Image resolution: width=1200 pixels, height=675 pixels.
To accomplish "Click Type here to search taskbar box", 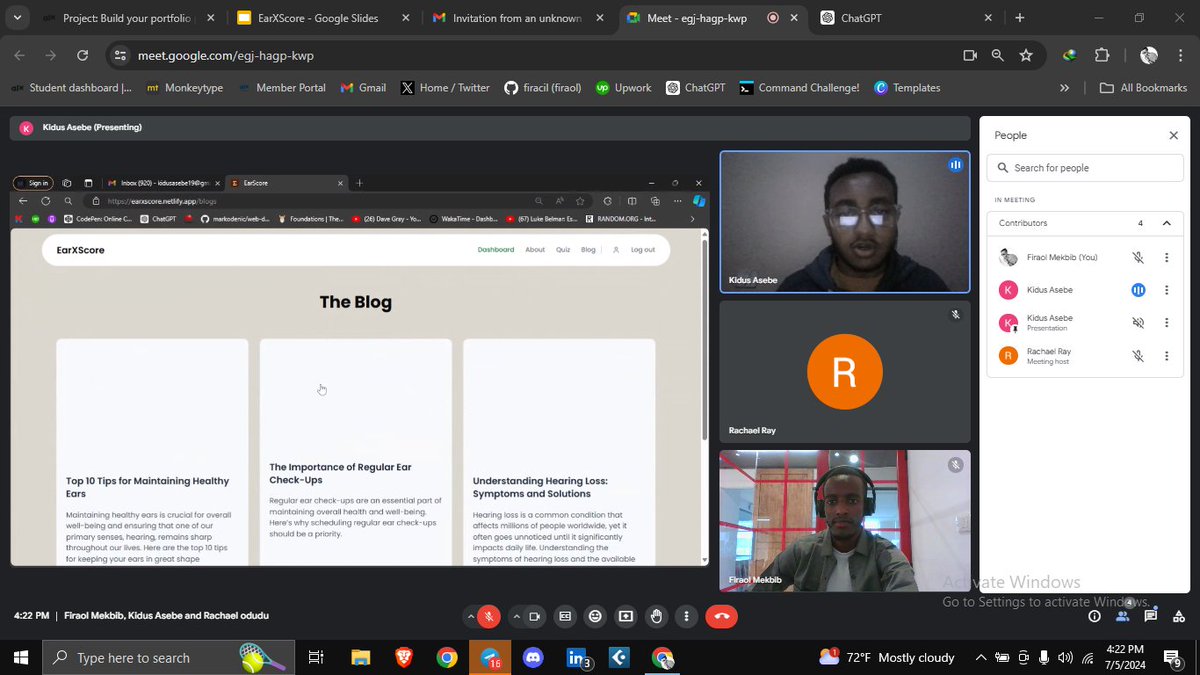I will tap(167, 657).
